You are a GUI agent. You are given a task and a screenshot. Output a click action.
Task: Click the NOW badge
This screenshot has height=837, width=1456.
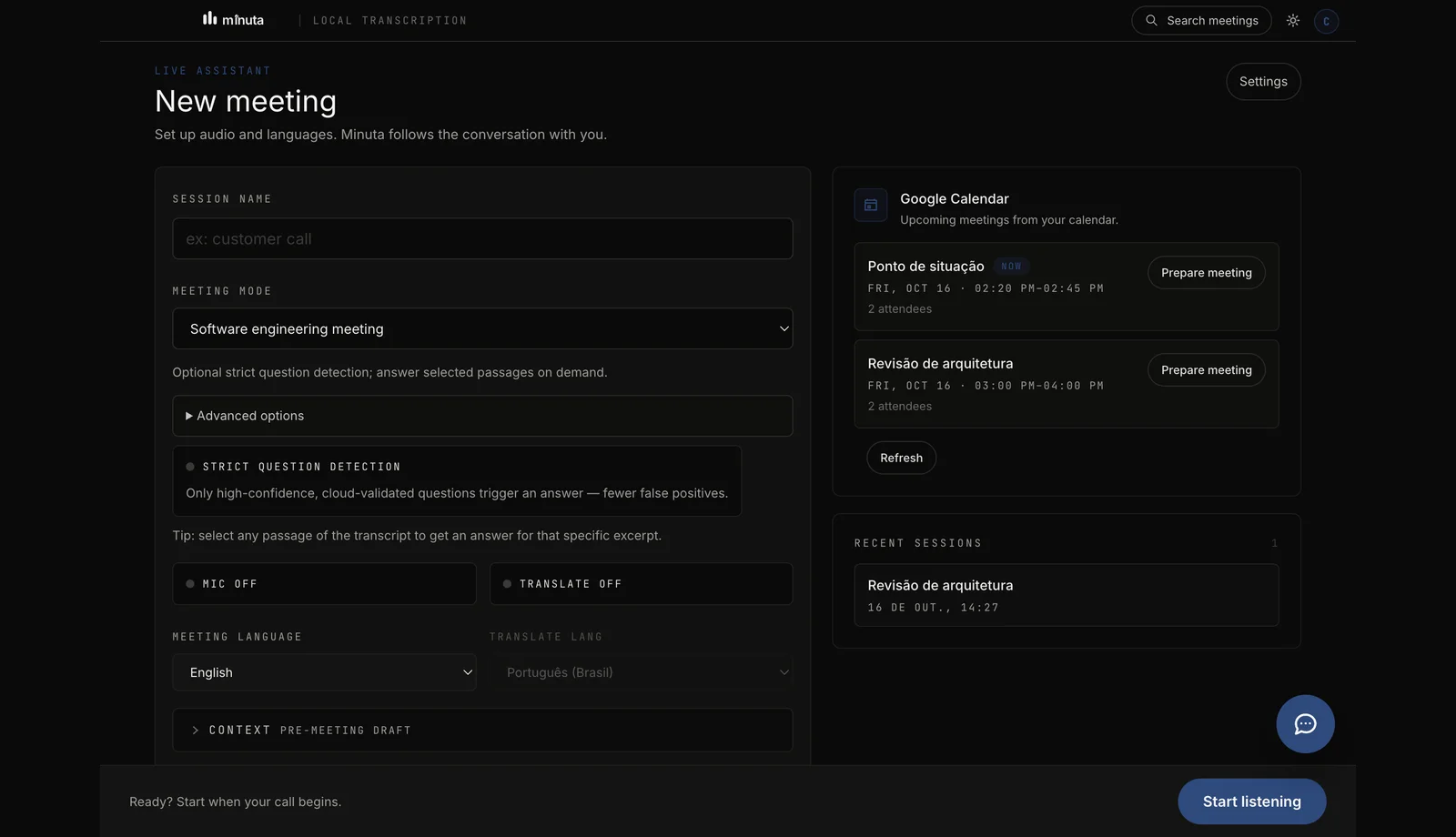1011,266
